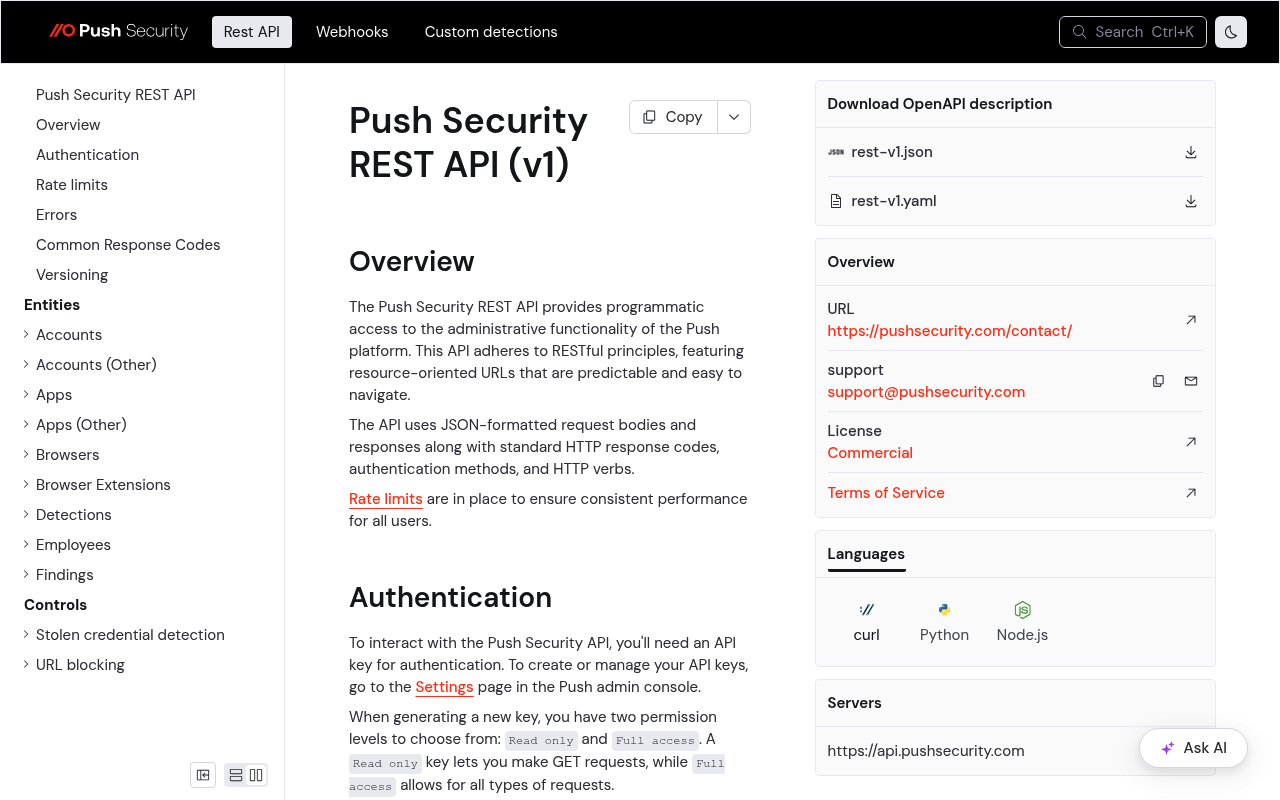Click the Search box in the header
This screenshot has height=800, width=1280.
pos(1133,32)
